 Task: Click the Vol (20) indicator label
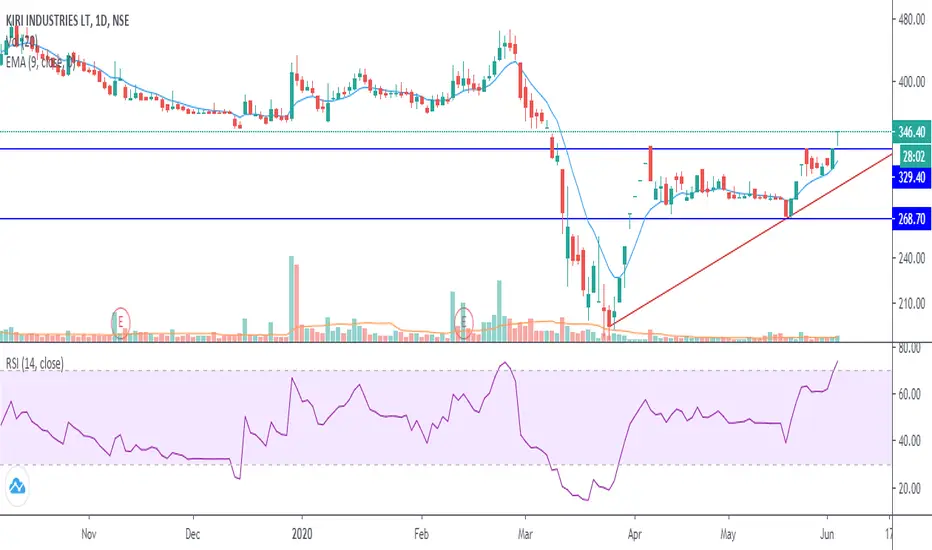click(x=21, y=42)
